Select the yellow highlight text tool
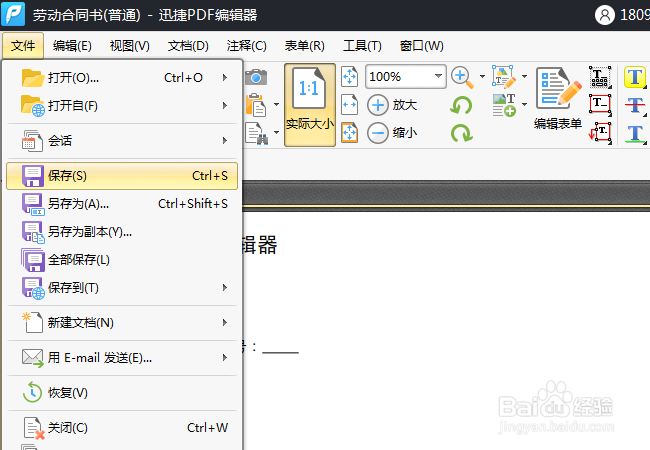The image size is (650, 450). point(635,77)
